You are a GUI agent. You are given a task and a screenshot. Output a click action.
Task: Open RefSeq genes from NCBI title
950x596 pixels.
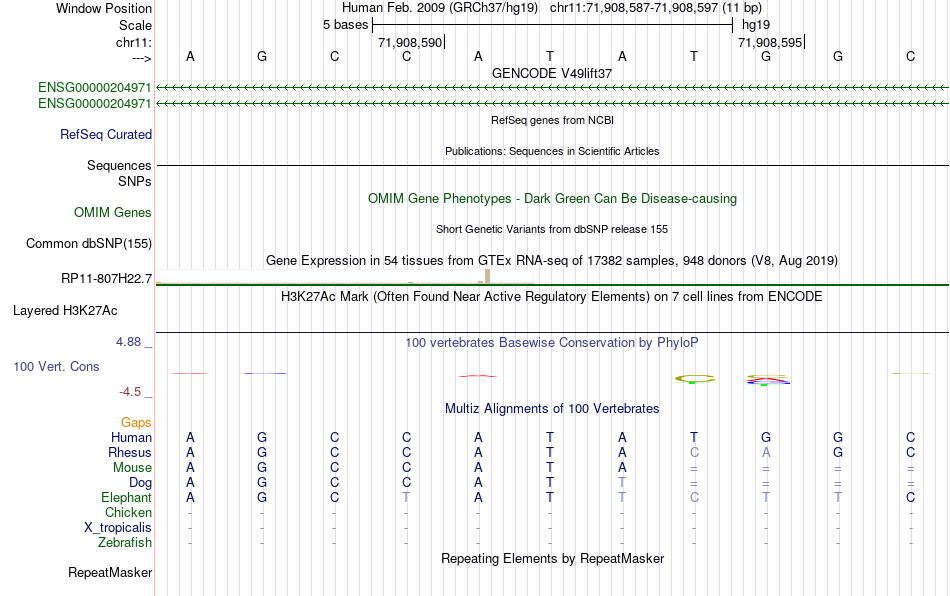[x=552, y=121]
